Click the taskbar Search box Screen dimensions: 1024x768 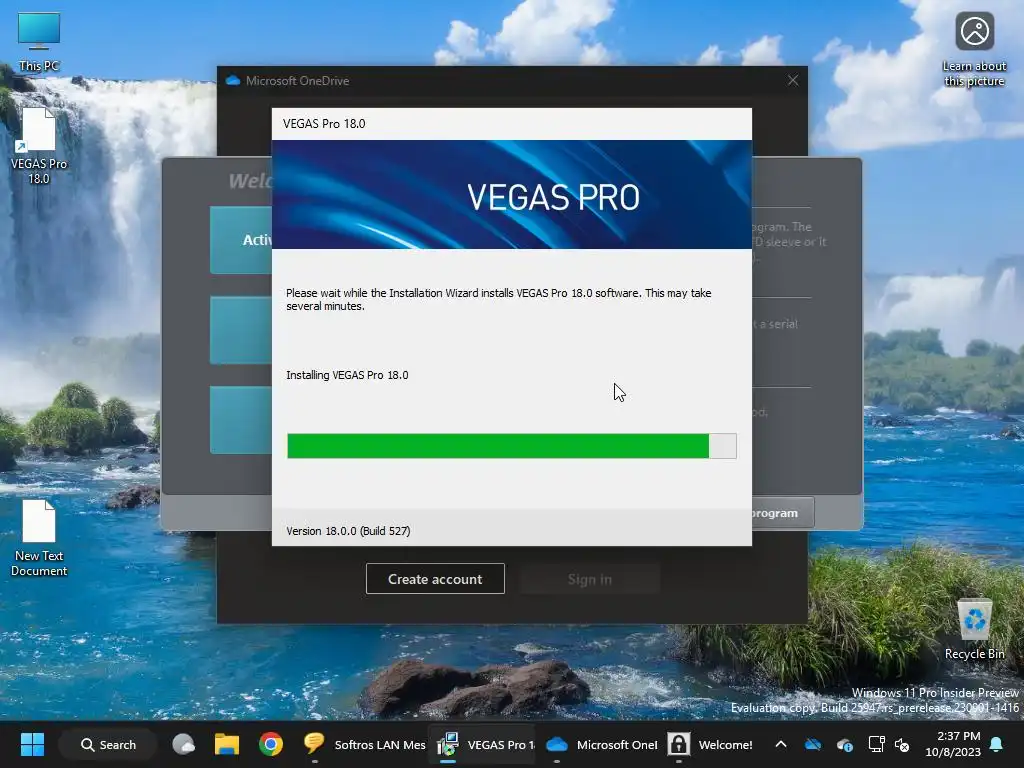pos(108,744)
